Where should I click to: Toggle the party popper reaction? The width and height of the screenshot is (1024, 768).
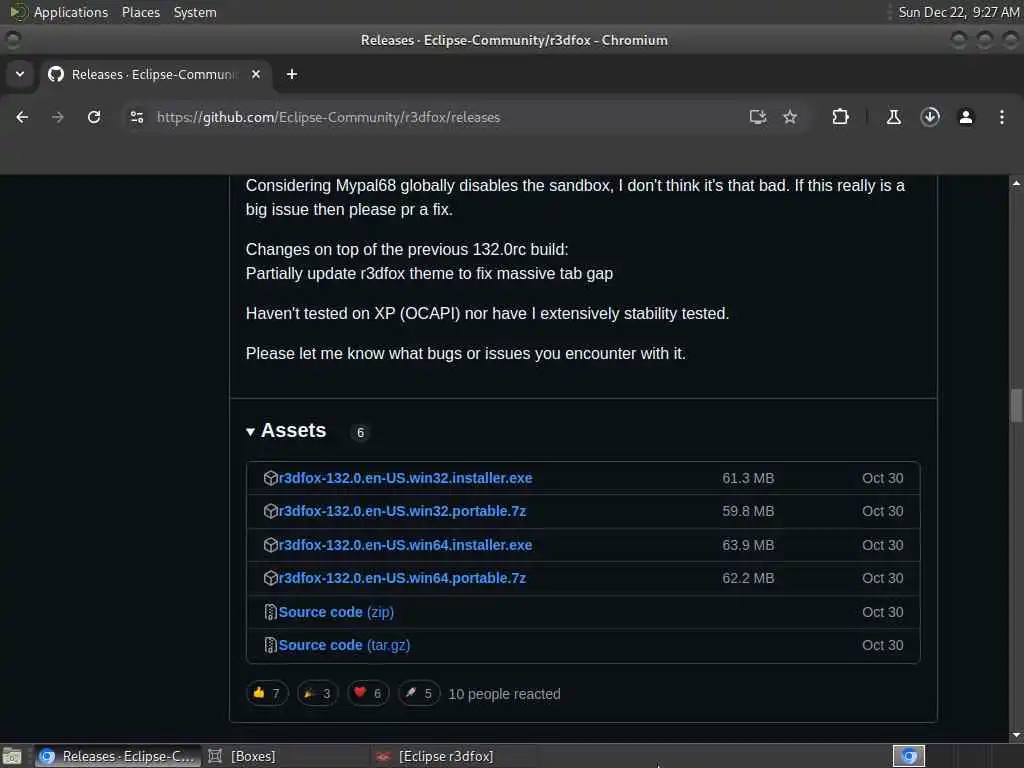tap(317, 694)
